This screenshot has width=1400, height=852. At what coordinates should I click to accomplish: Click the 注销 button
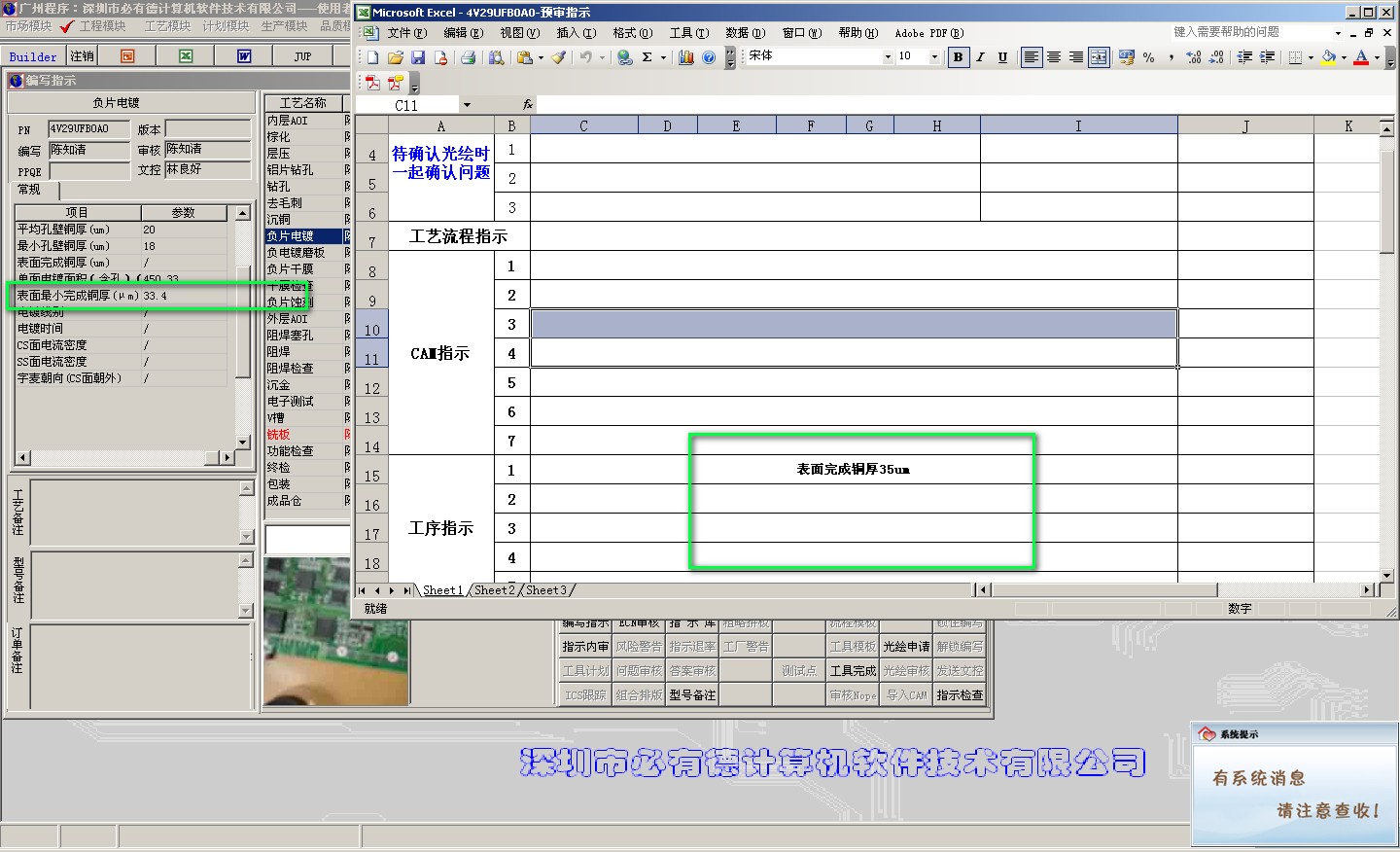point(83,56)
